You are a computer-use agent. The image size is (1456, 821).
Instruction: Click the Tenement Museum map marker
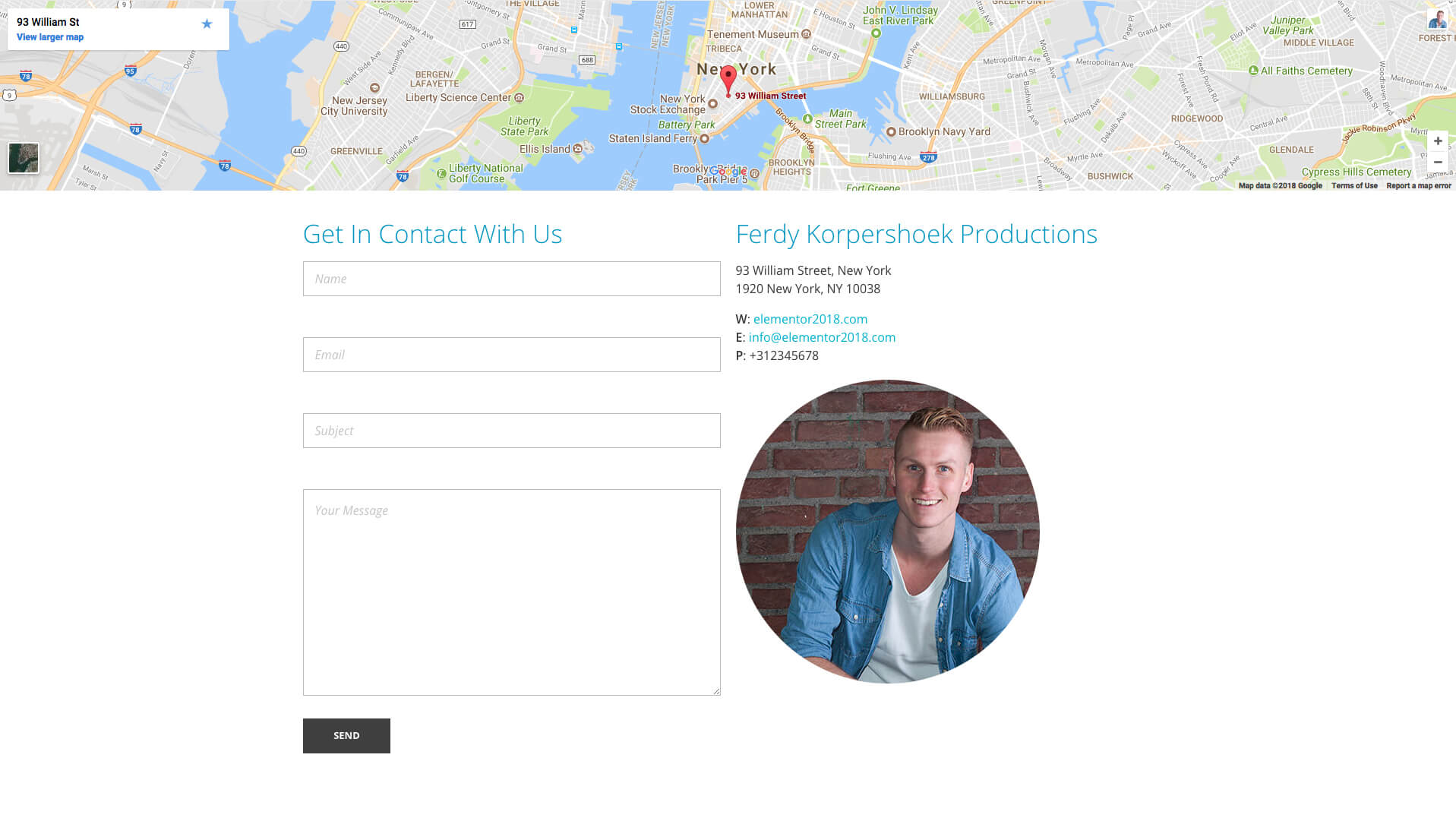tap(806, 34)
